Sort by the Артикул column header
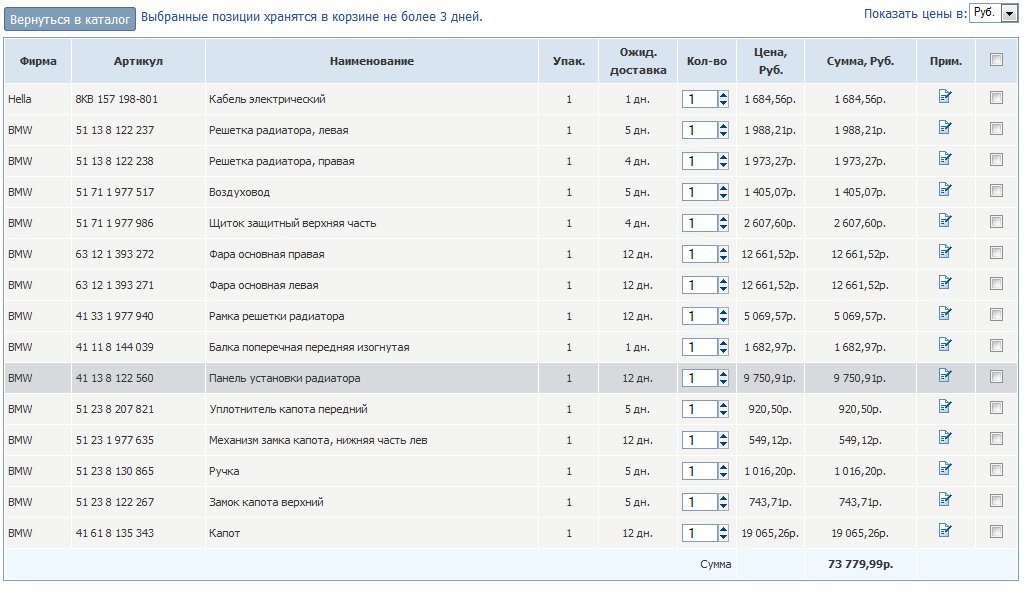This screenshot has width=1028, height=596. [x=138, y=61]
